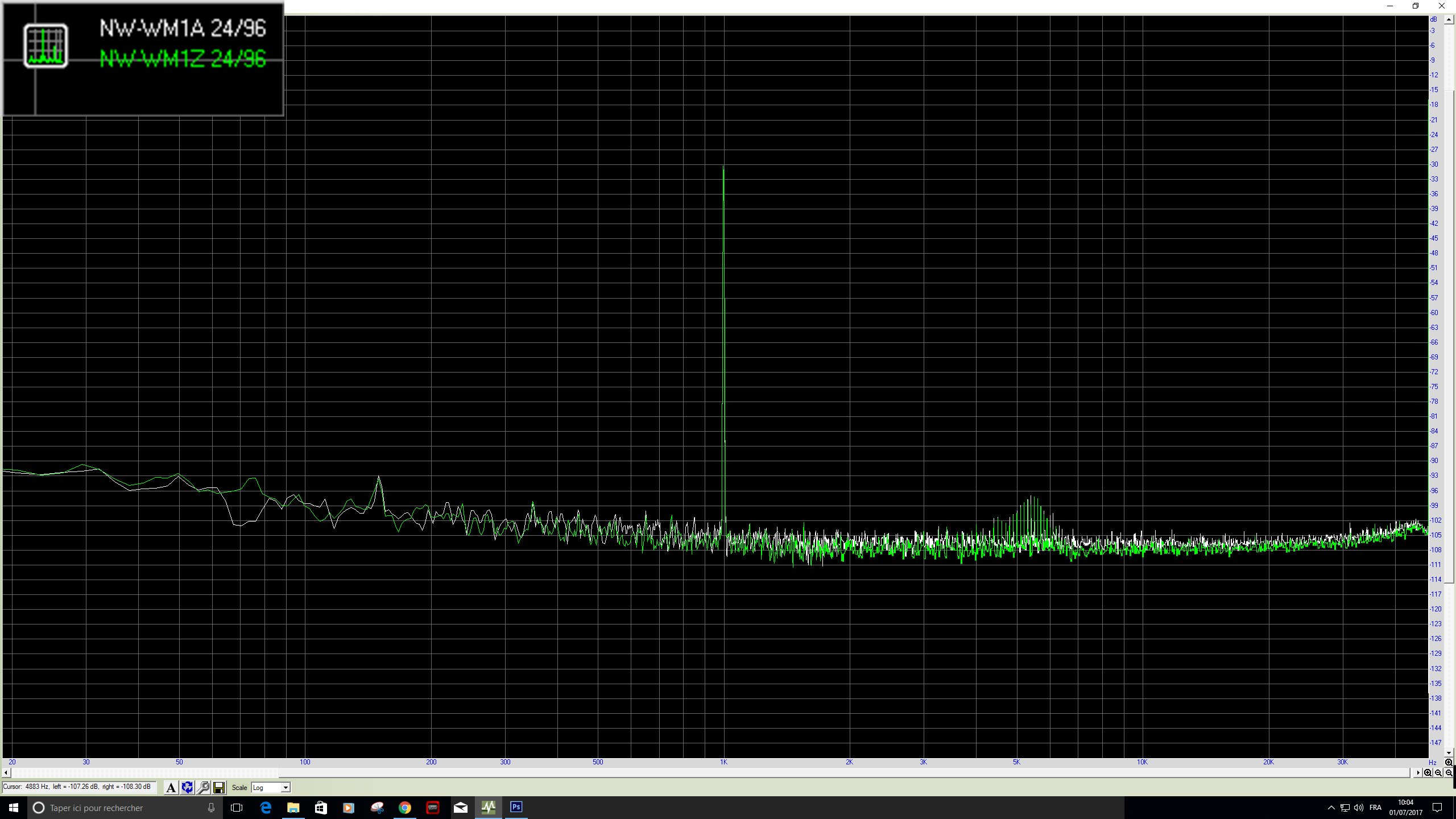Click the horizontal scrollbar's right arrow
Image resolution: width=1456 pixels, height=819 pixels.
[x=1417, y=772]
